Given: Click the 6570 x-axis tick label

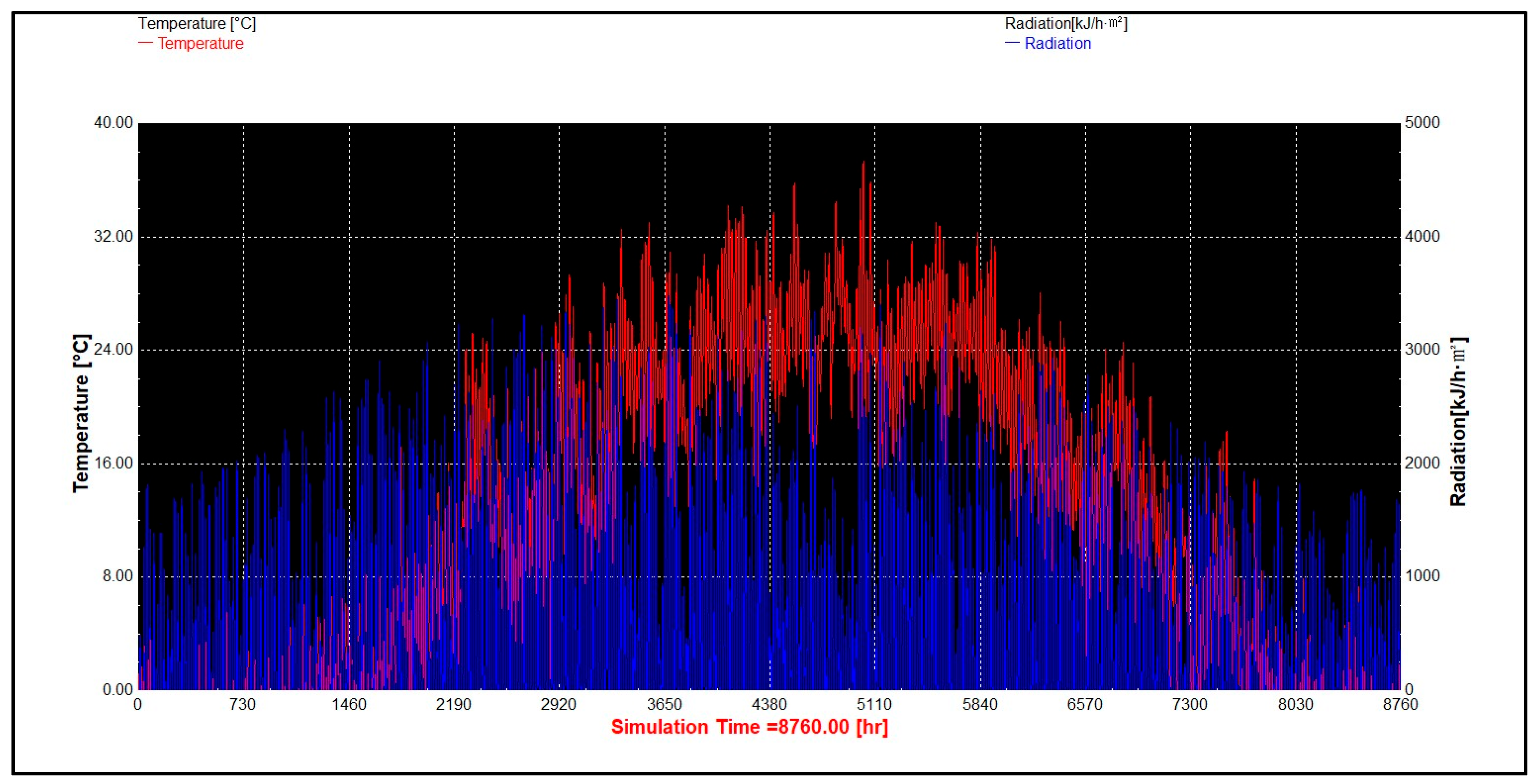Looking at the screenshot, I should point(1085,705).
